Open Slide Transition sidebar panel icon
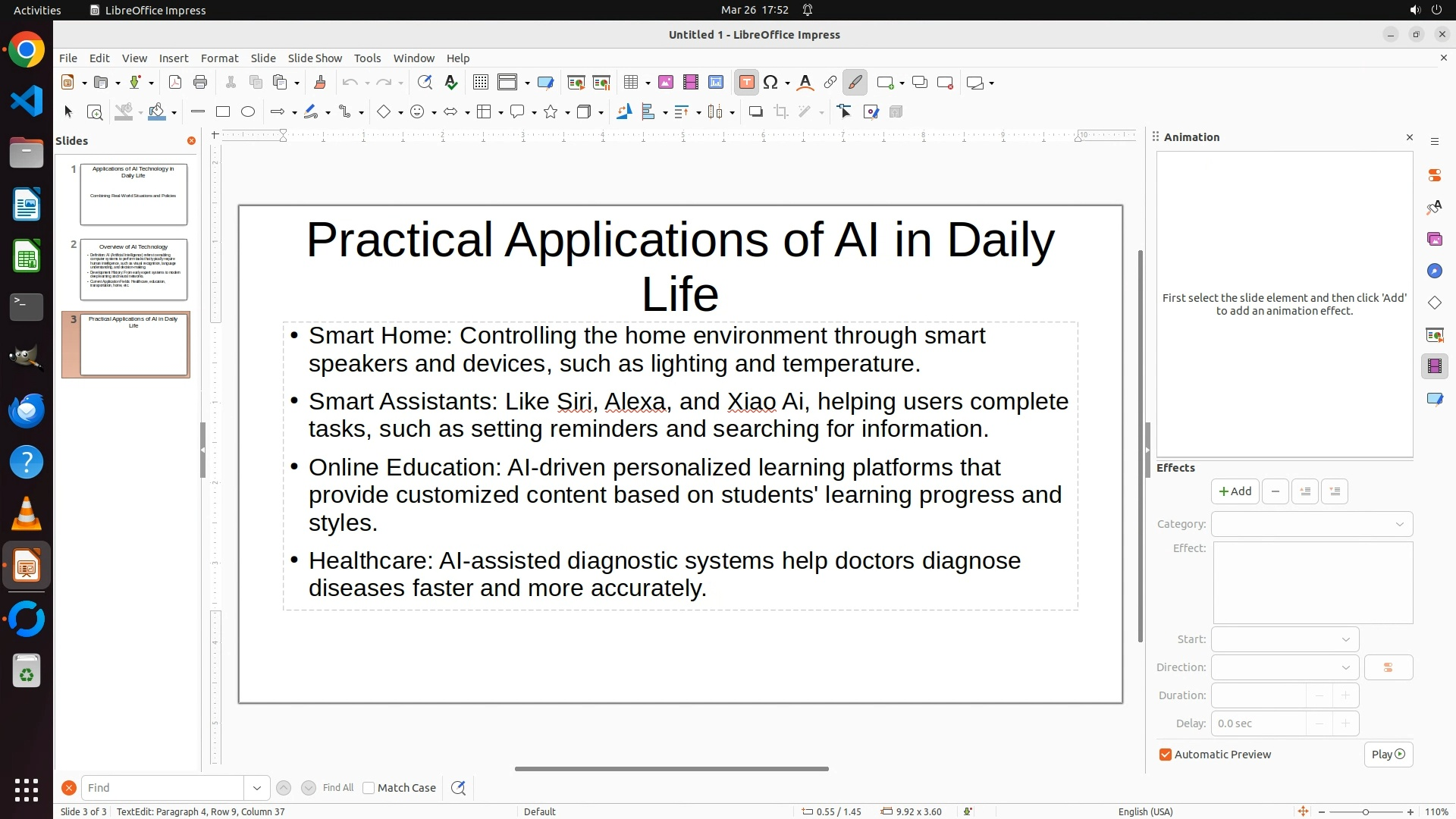The width and height of the screenshot is (1456, 819). (x=1434, y=334)
